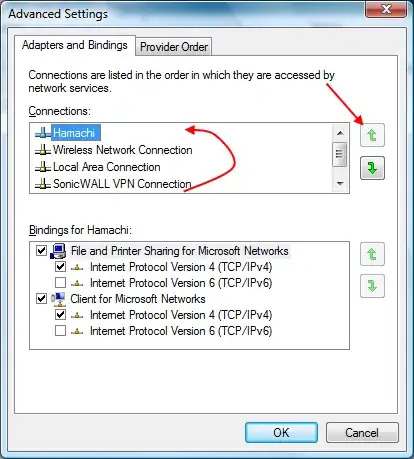Enable IPv6 under Client for Microsoft Networks
This screenshot has width=414, height=459.
click(x=60, y=331)
